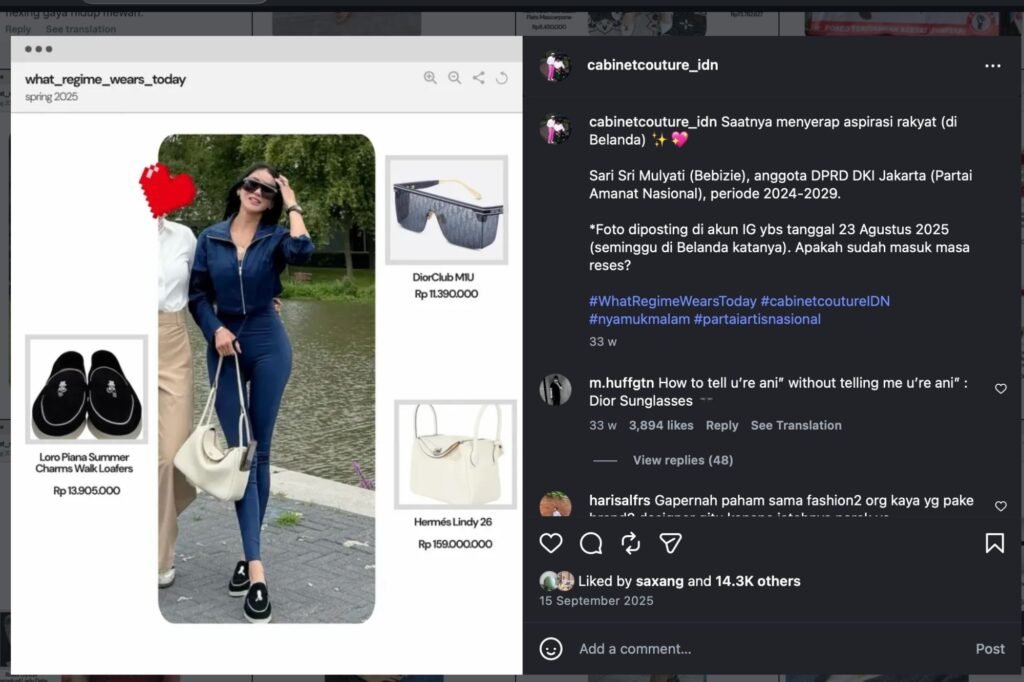Click the Loro Piana loafers thumbnail
Viewport: 1024px width, 682px height.
pyautogui.click(x=86, y=389)
